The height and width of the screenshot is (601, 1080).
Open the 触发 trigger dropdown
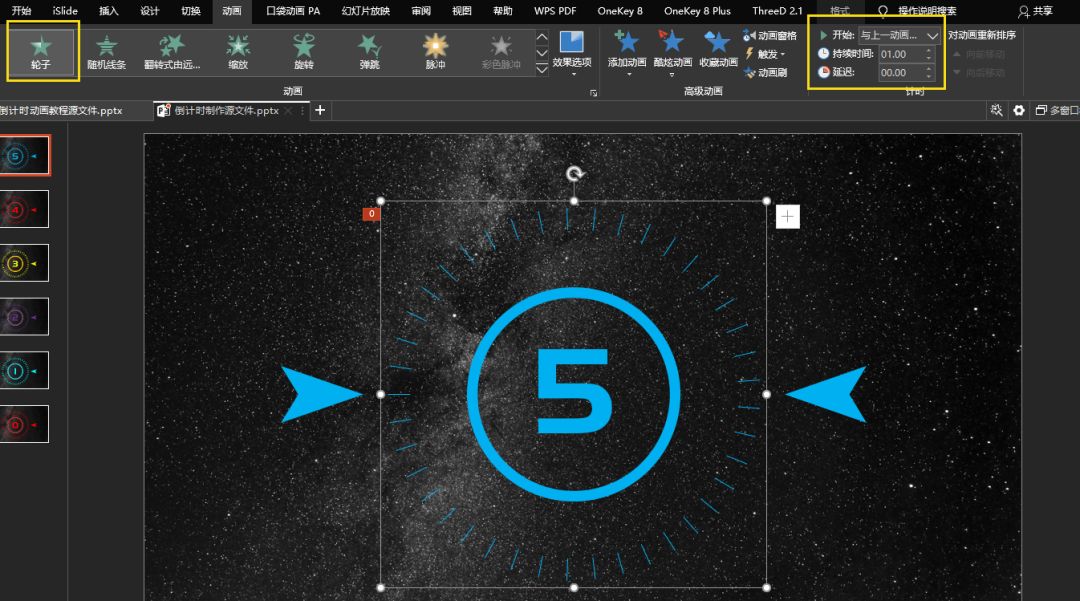pos(765,54)
